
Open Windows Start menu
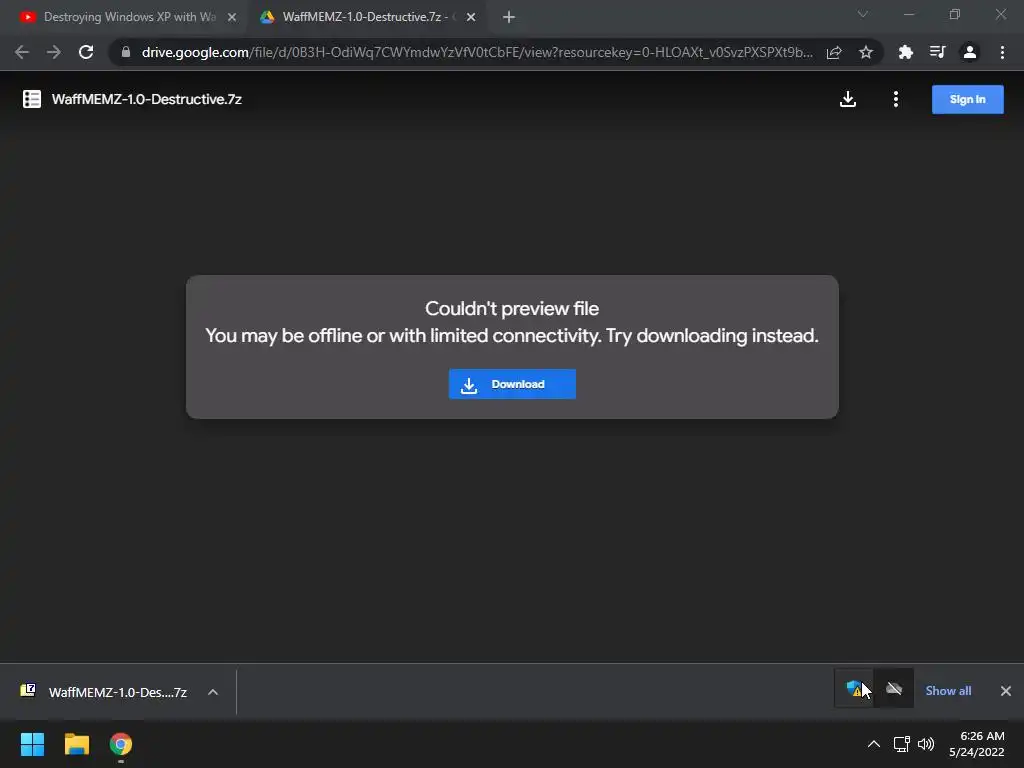pos(32,744)
